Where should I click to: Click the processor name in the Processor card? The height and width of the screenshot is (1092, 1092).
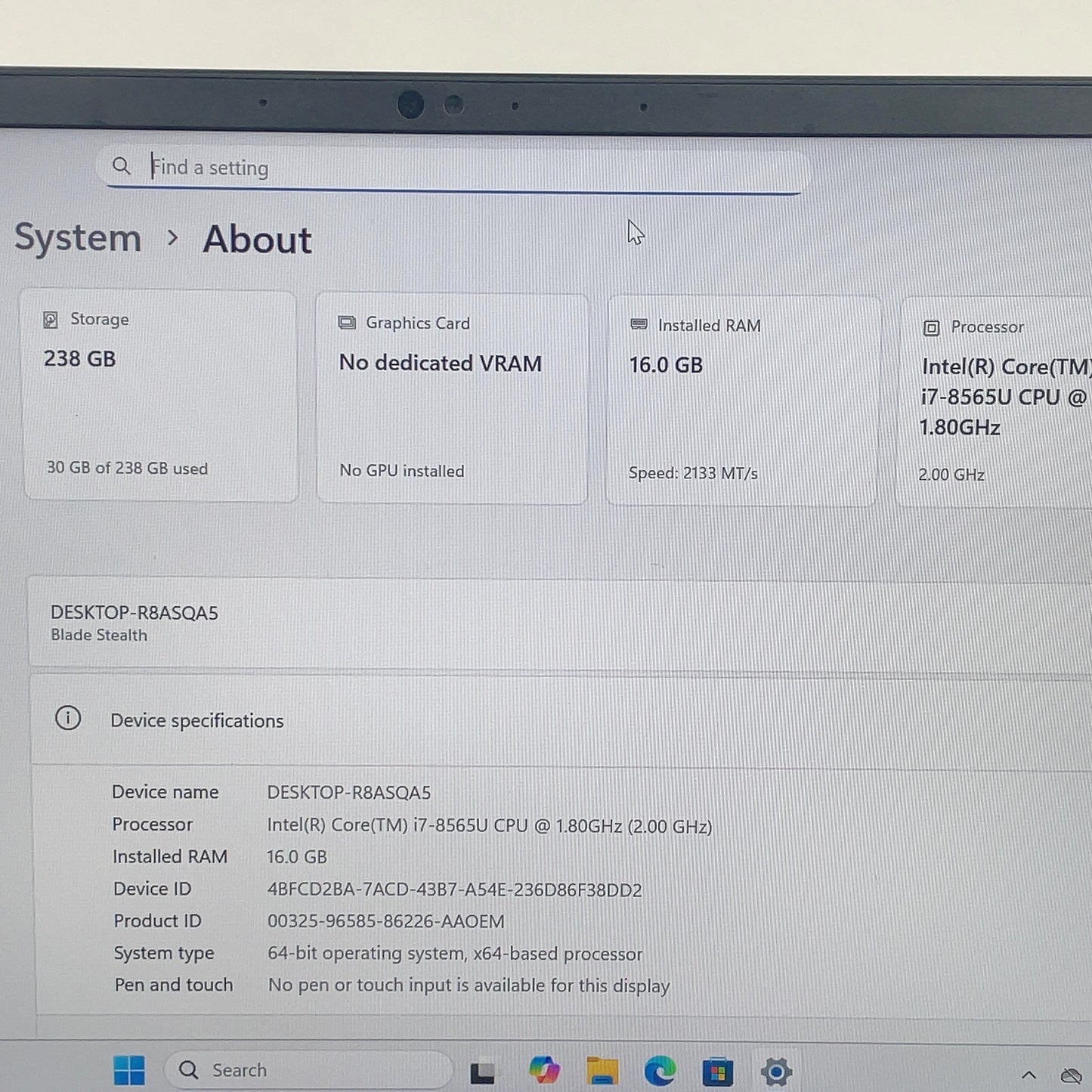coord(1005,397)
